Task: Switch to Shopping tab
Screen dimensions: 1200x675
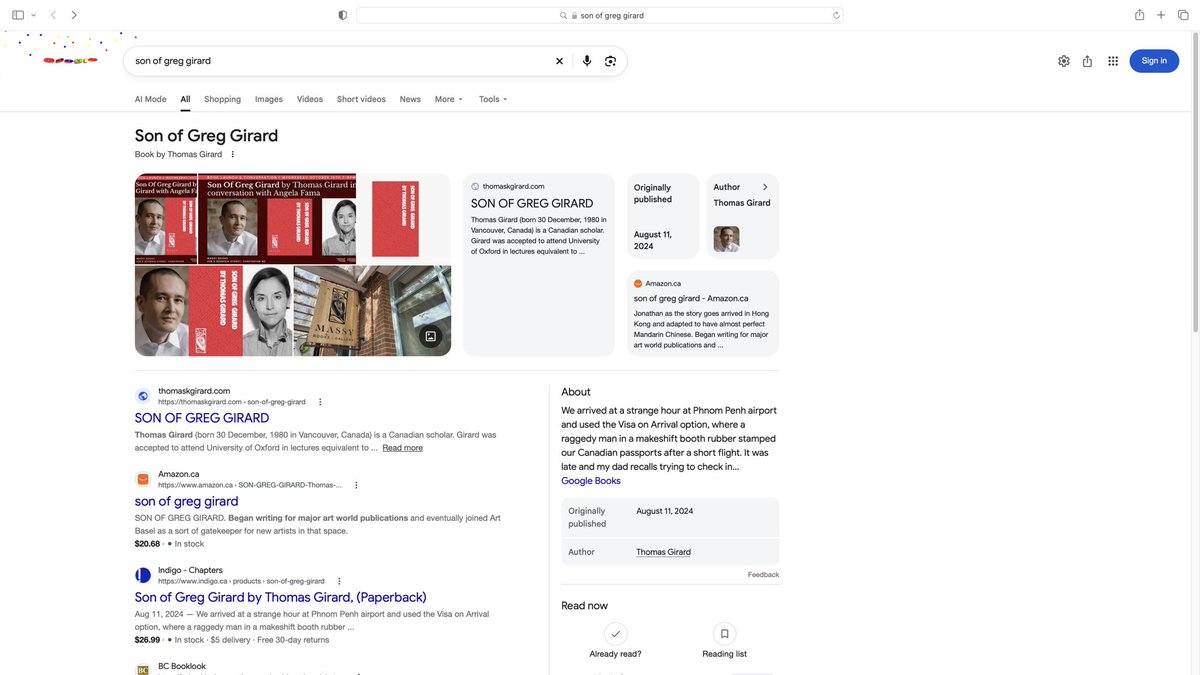Action: 222,99
